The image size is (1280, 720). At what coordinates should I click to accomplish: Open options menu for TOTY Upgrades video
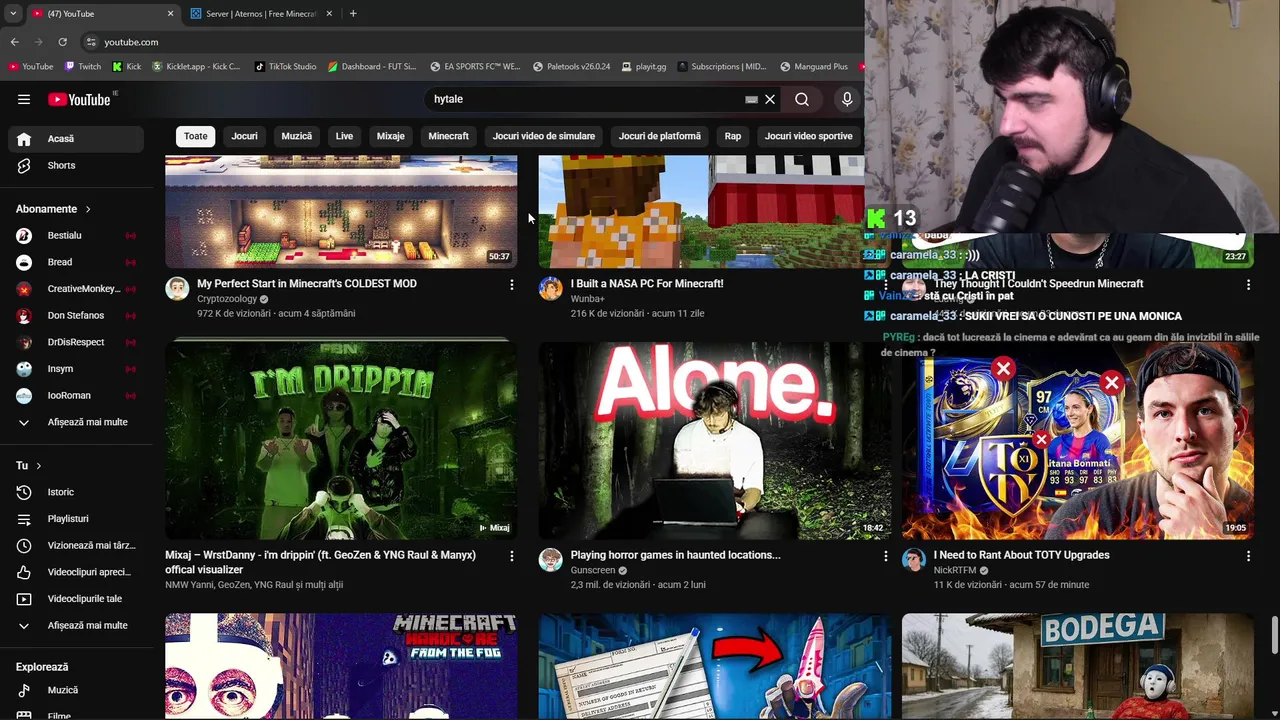[x=1248, y=556]
